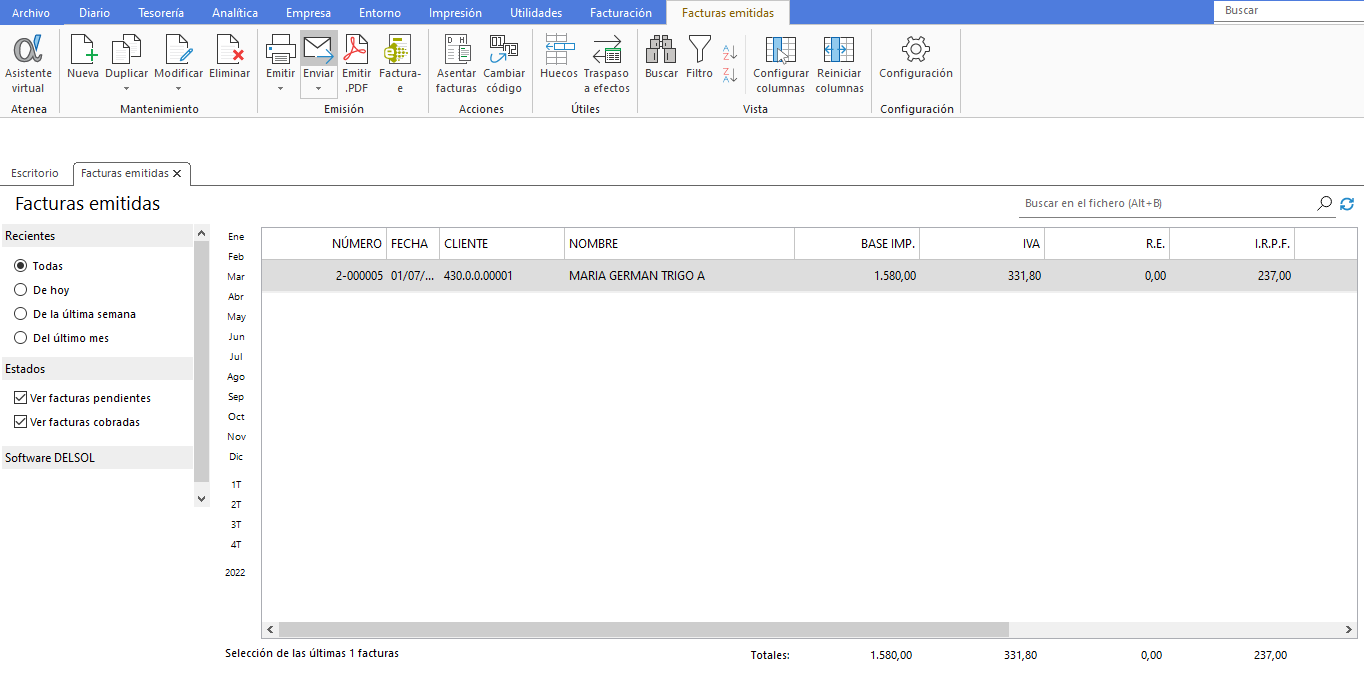Screen dimensions: 1364x677
Task: Expand the Modificar dropdown arrow
Action: click(x=178, y=88)
